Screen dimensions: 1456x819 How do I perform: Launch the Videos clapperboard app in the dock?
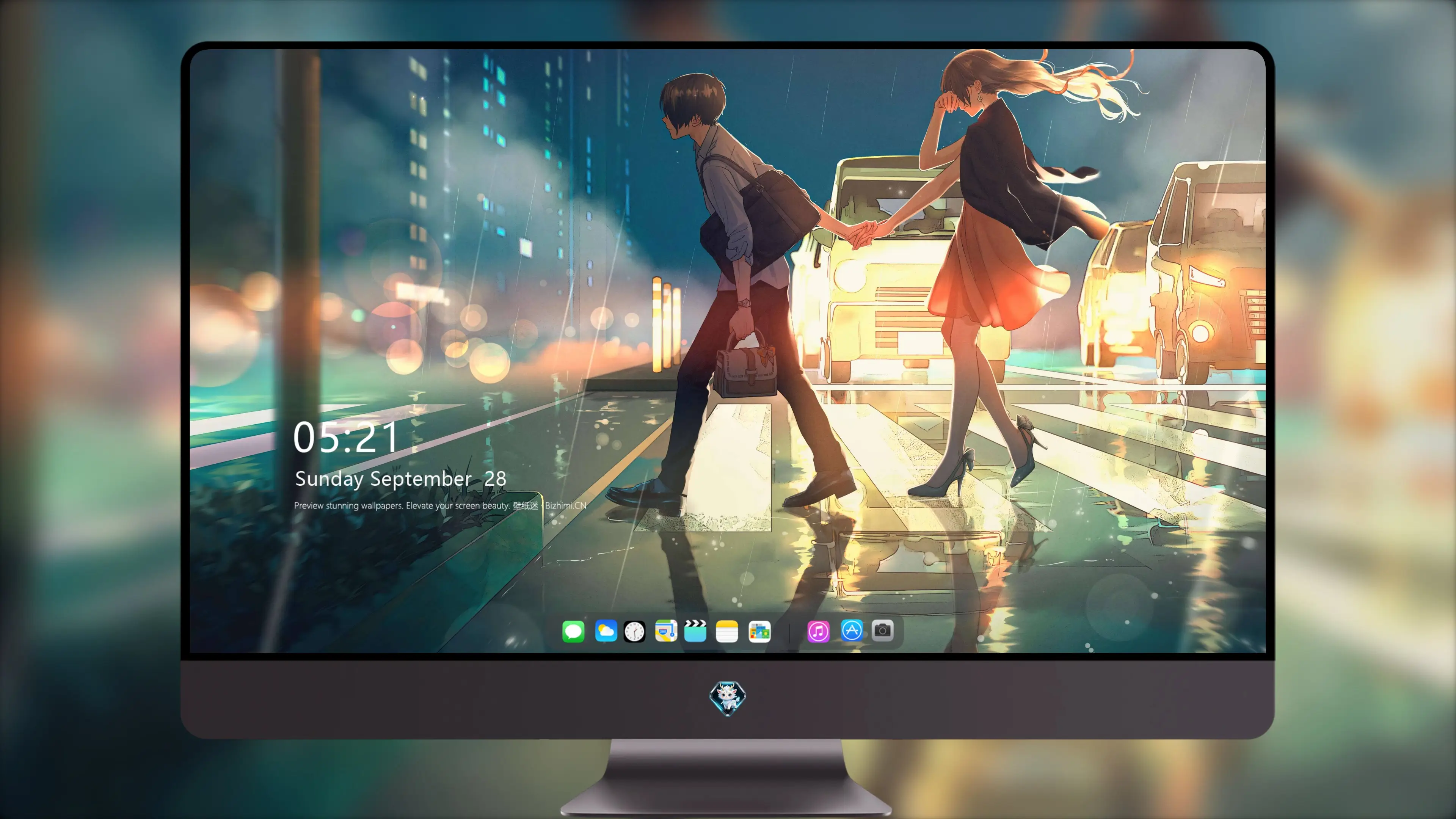[x=695, y=631]
